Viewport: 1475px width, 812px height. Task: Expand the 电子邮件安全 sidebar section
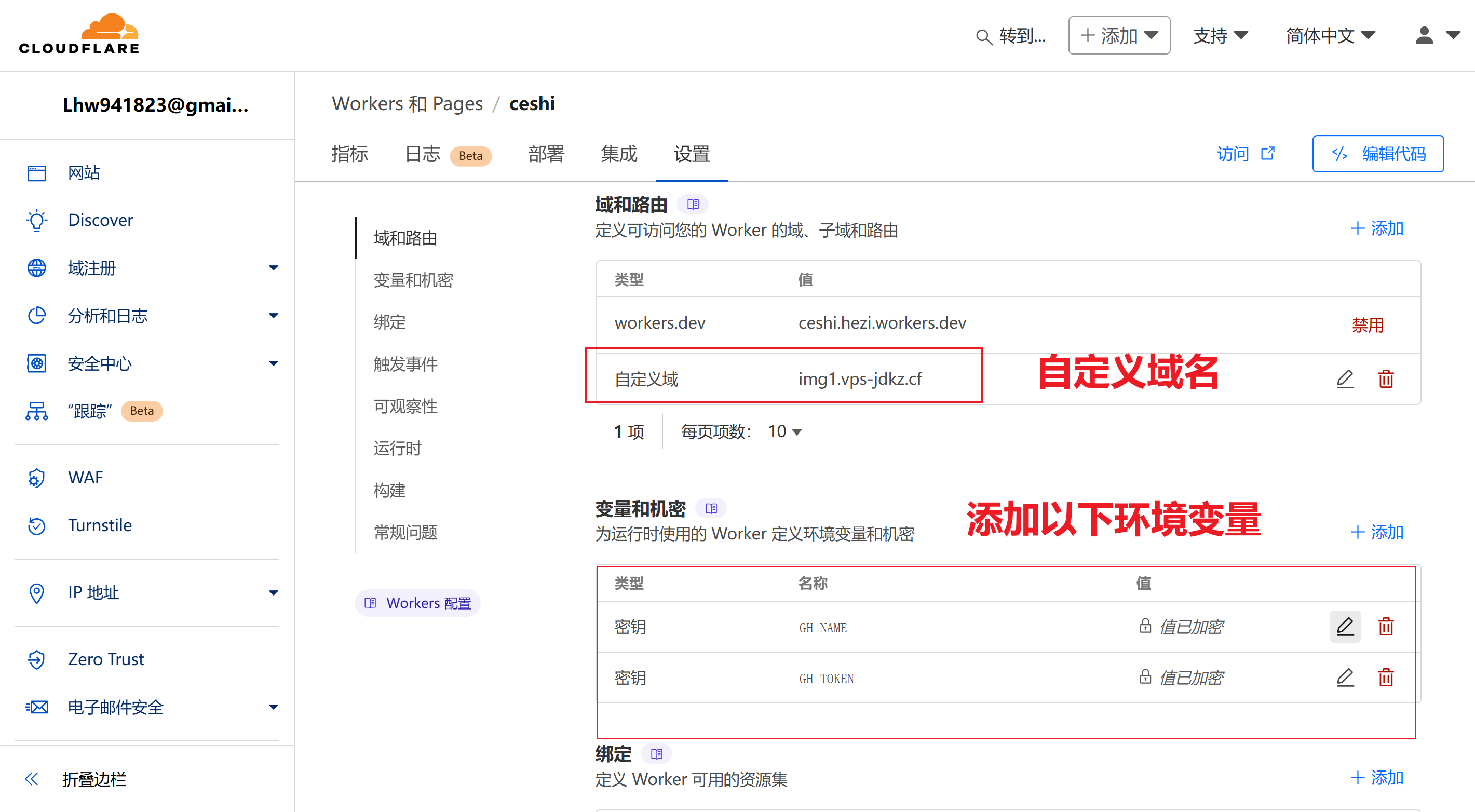point(274,707)
